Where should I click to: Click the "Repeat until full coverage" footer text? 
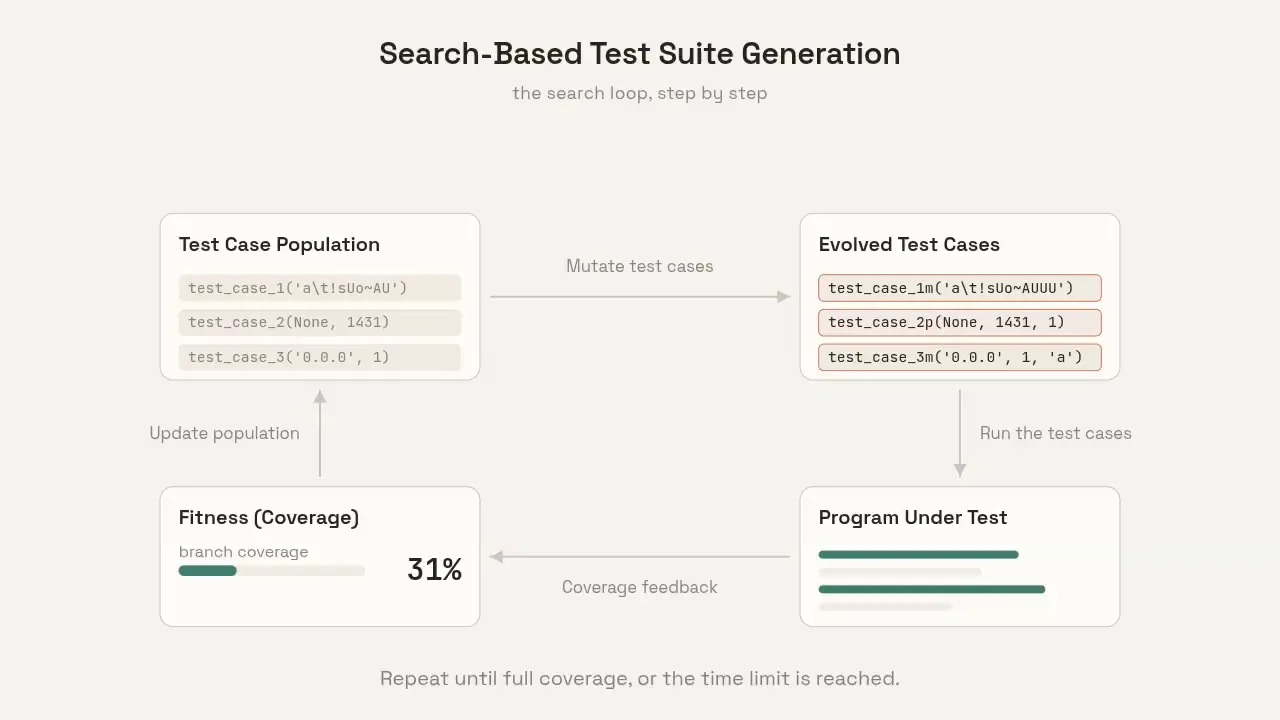tap(640, 678)
